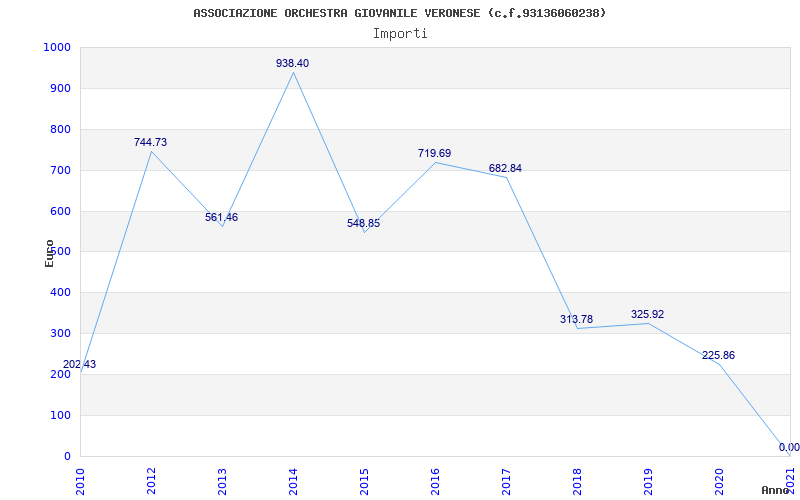
Task: Click the chart title ASSOCIAZIONE ORCHESTRA GIOVANILE VERONESE
Action: (x=399, y=13)
